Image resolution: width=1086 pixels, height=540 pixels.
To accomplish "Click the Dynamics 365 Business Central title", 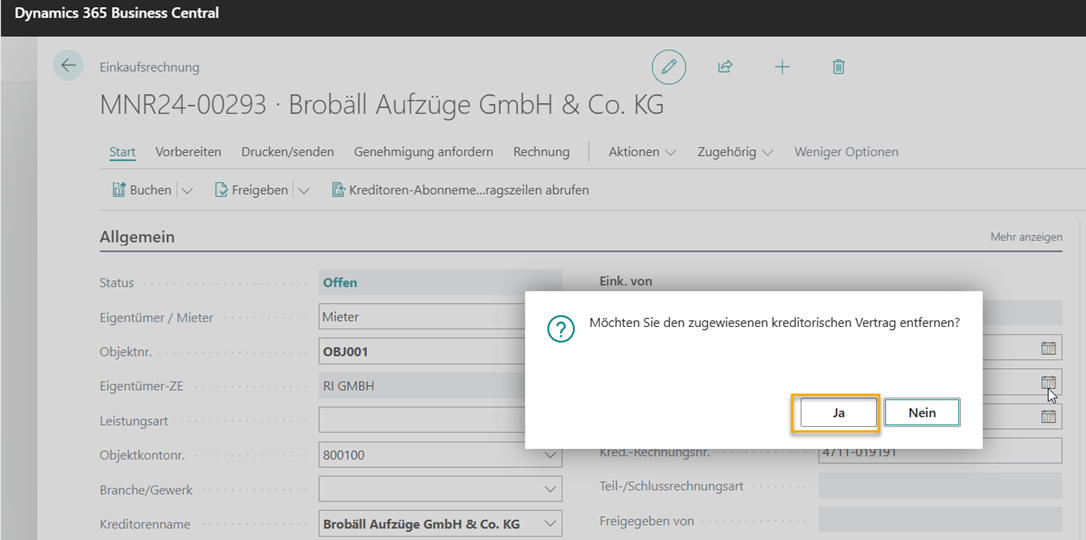I will point(117,13).
